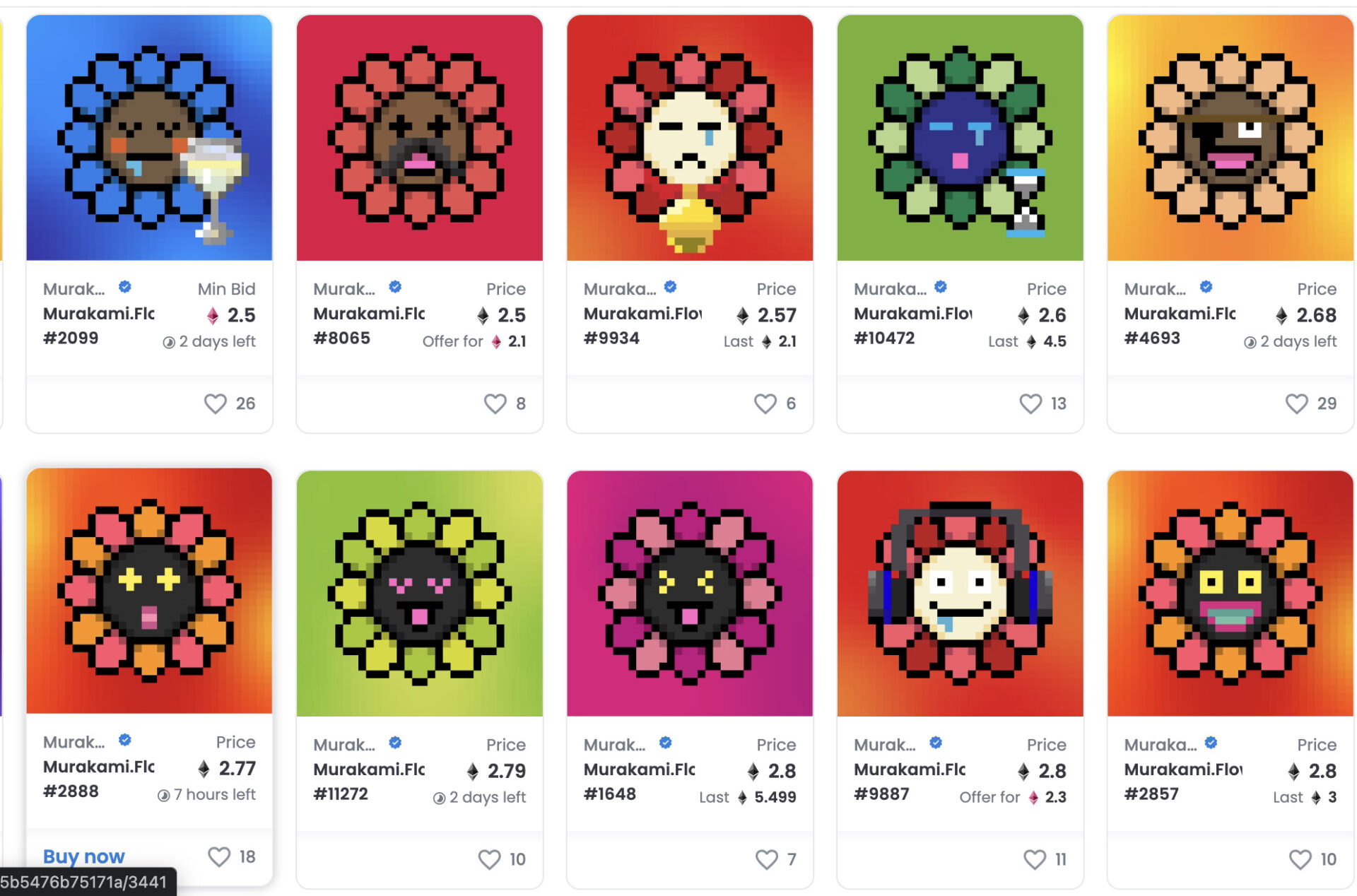Open collection link on #2099 card
The image size is (1357, 896).
point(74,289)
